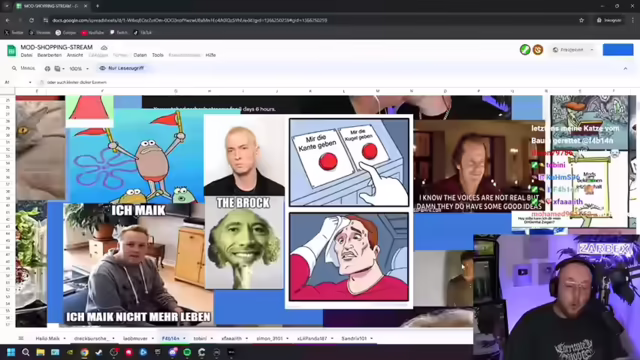This screenshot has width=640, height=360.
Task: Reload the page with refresh icon
Action: coord(31,20)
